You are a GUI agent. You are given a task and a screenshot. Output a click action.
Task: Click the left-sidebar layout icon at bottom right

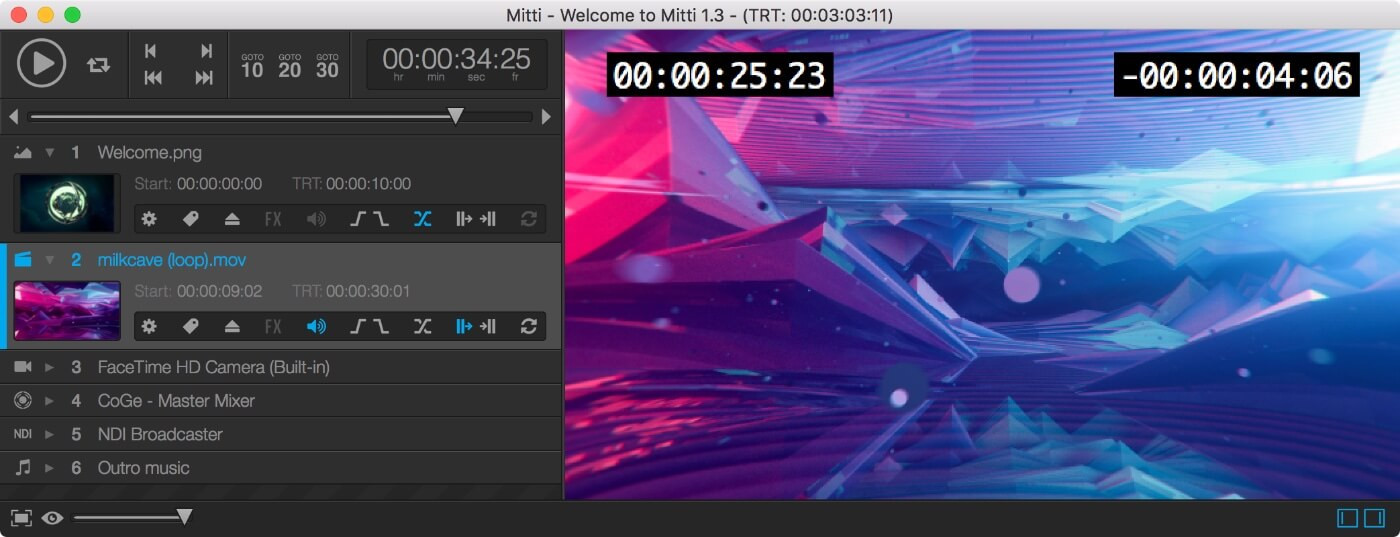pos(1348,518)
